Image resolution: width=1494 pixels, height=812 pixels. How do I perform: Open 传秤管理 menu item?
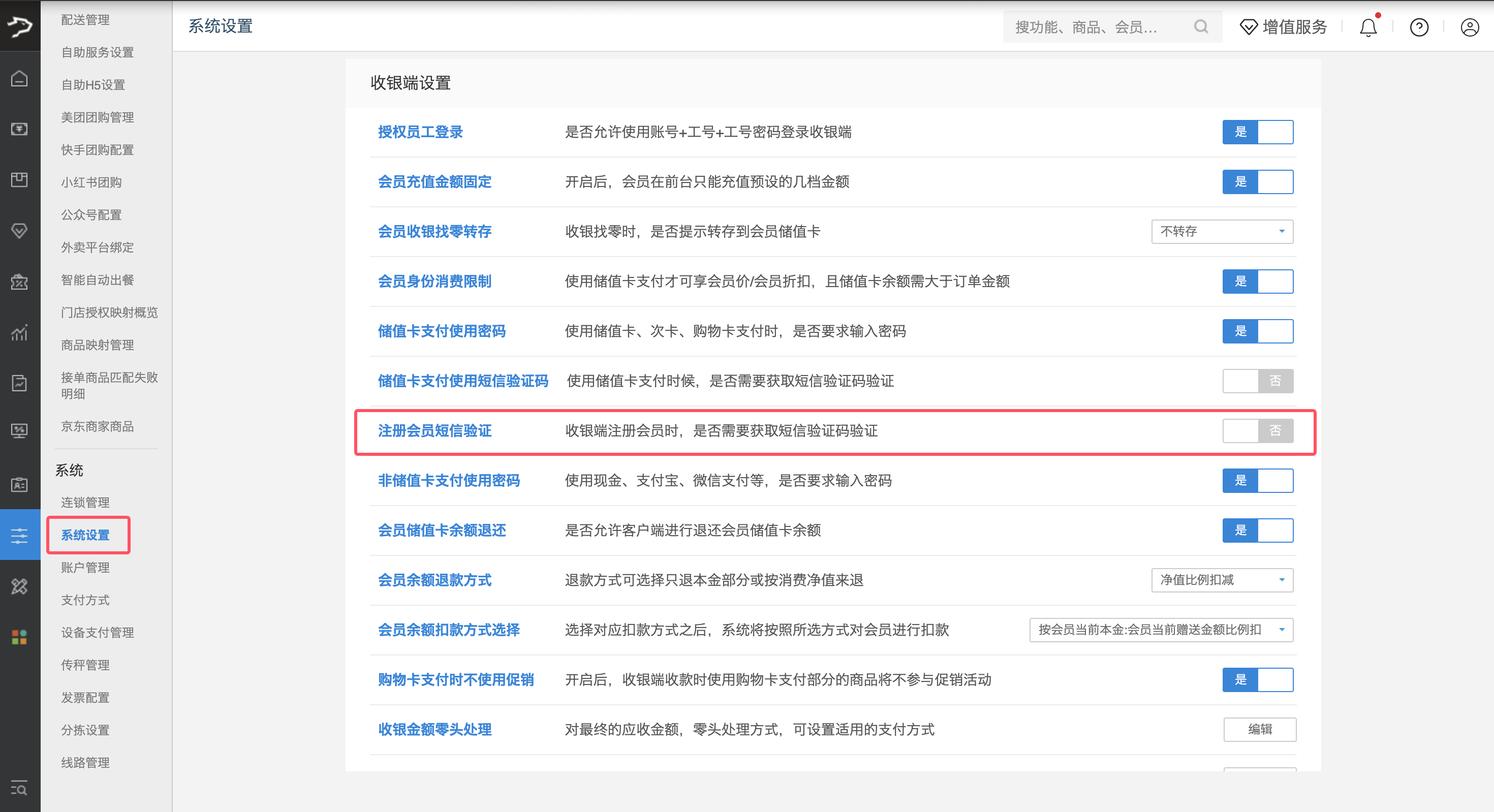[x=85, y=665]
